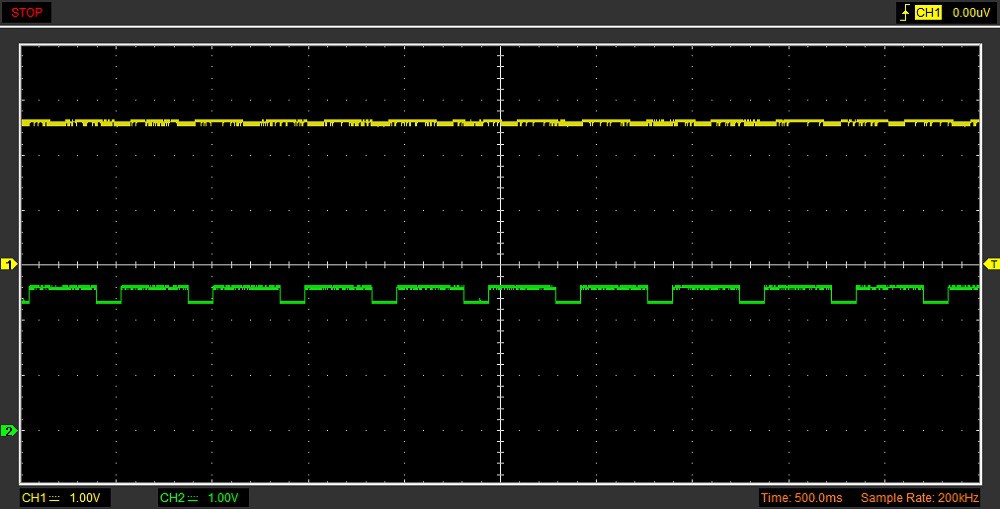Open the CH2 1.00V voltage scale
Screen dimensions: 1000x509
coord(226,498)
